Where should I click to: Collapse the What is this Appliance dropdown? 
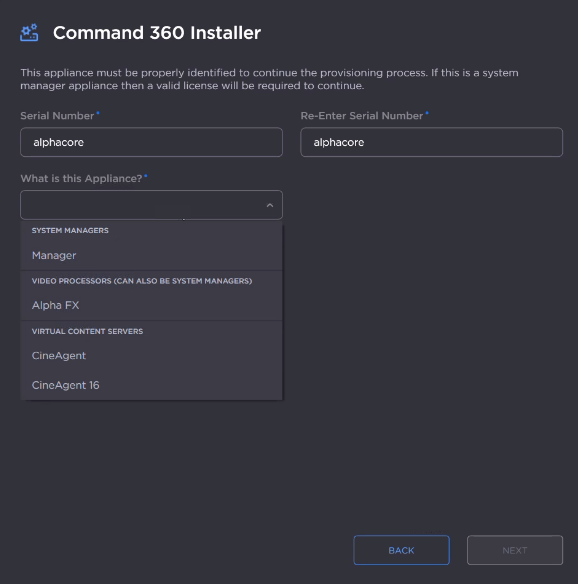point(151,205)
